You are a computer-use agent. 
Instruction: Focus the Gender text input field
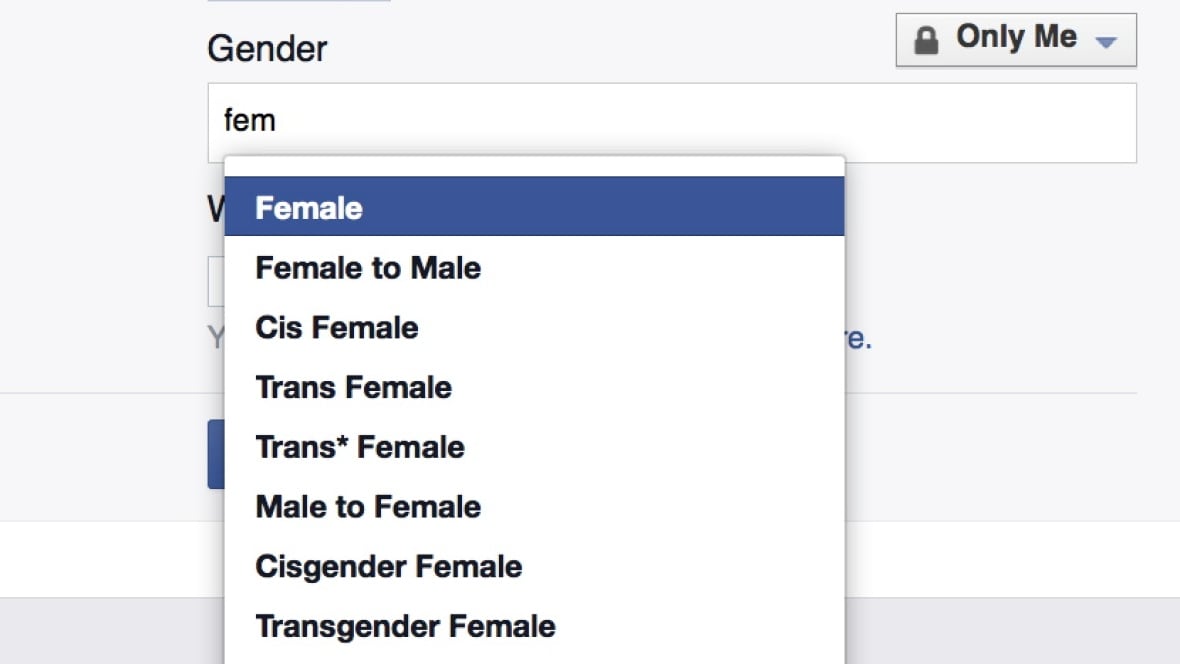670,122
